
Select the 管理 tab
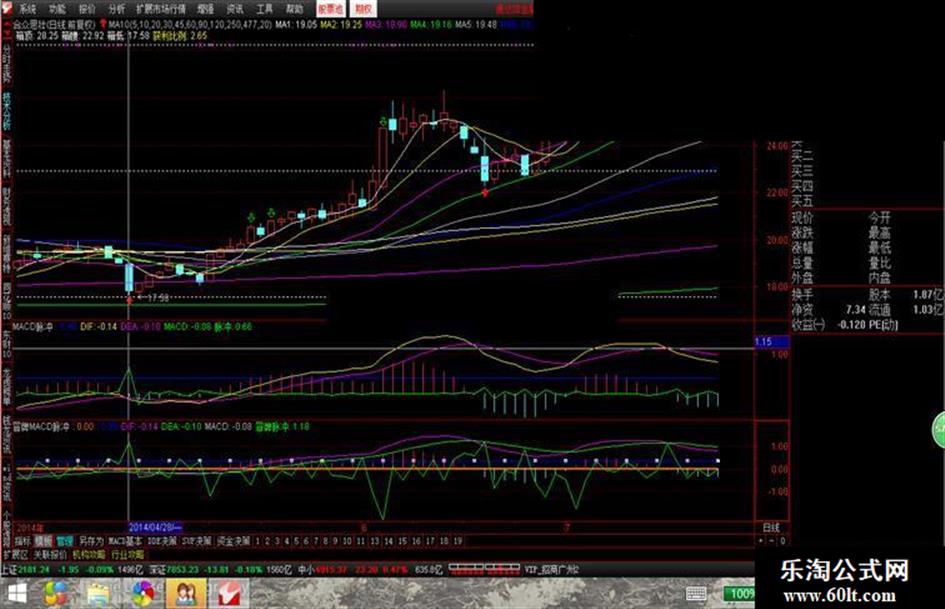pos(64,541)
